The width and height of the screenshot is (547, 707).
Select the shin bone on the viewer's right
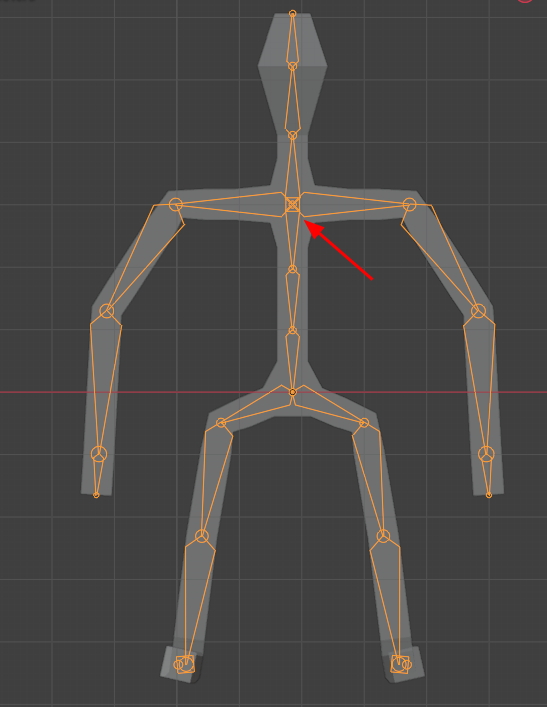388,602
